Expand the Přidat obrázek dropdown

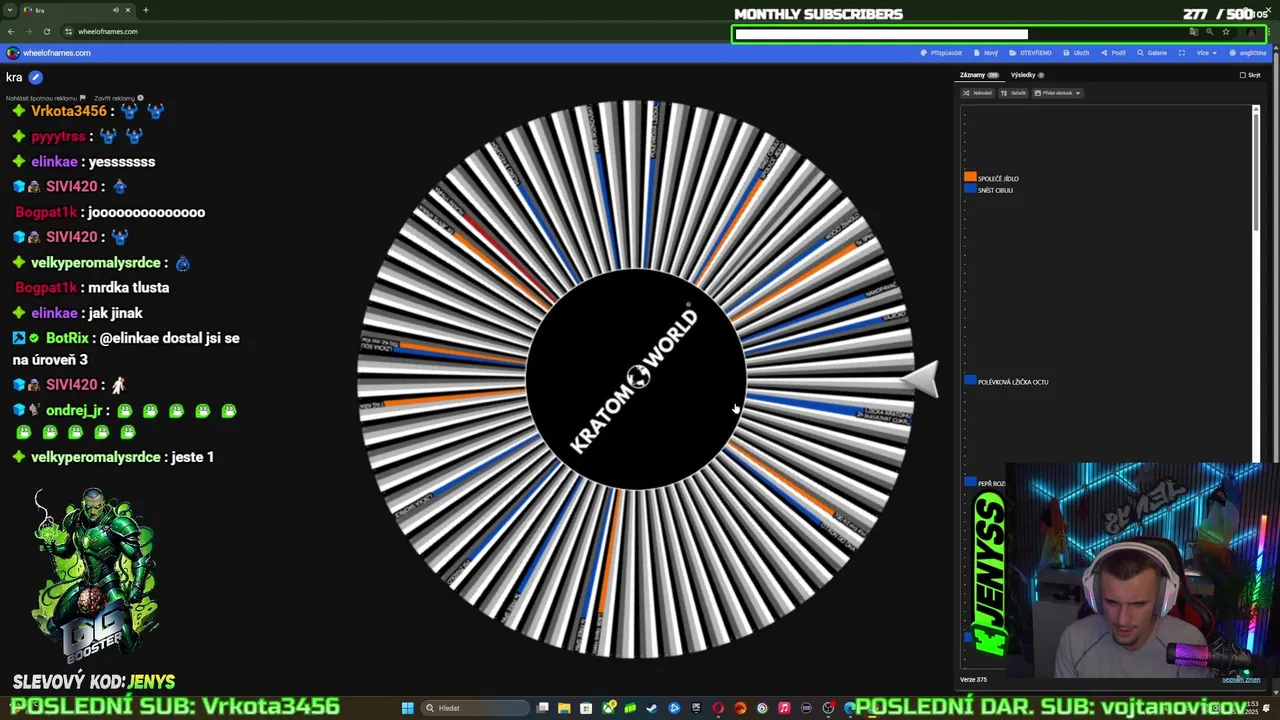[x=1057, y=93]
